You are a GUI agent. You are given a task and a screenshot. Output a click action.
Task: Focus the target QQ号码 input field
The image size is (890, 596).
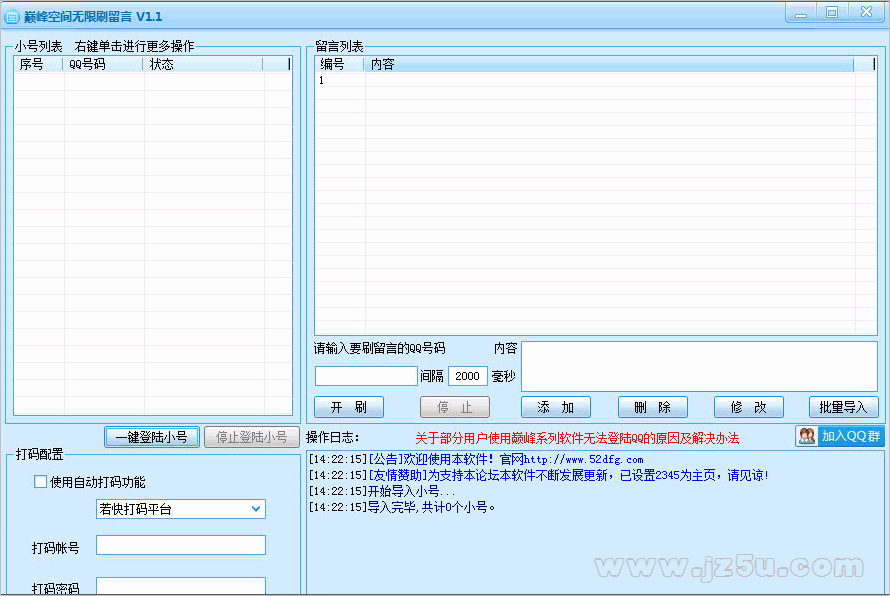click(x=366, y=376)
